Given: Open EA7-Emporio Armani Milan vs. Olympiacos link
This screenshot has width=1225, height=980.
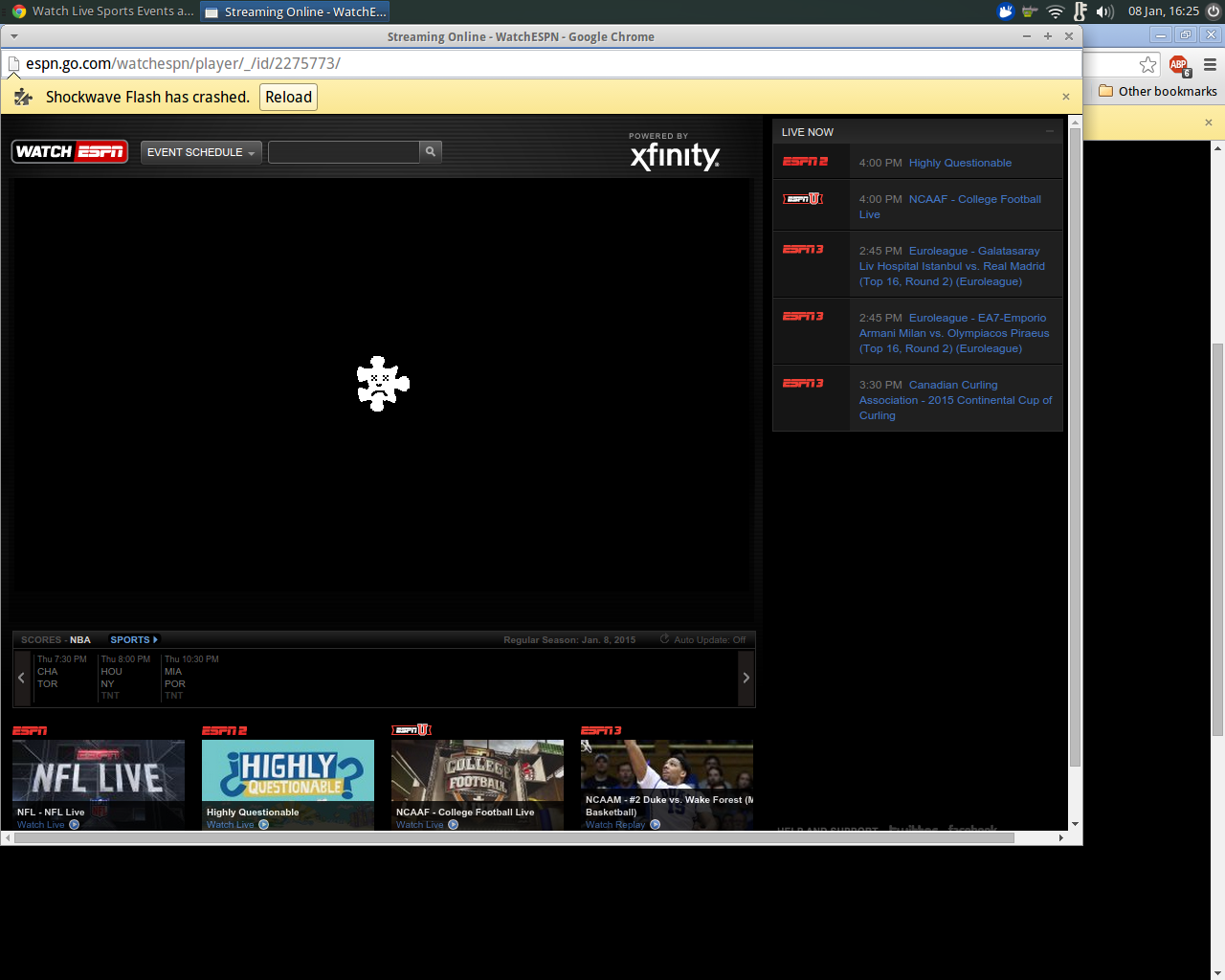Looking at the screenshot, I should (954, 333).
